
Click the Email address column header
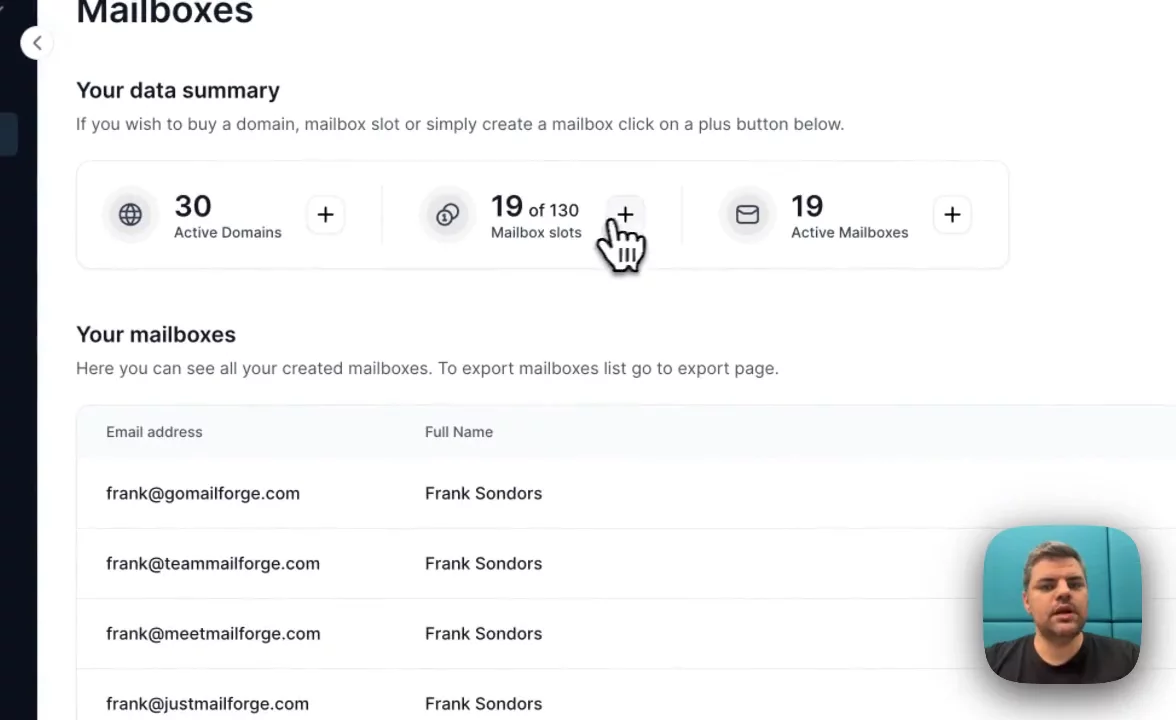[x=154, y=432]
